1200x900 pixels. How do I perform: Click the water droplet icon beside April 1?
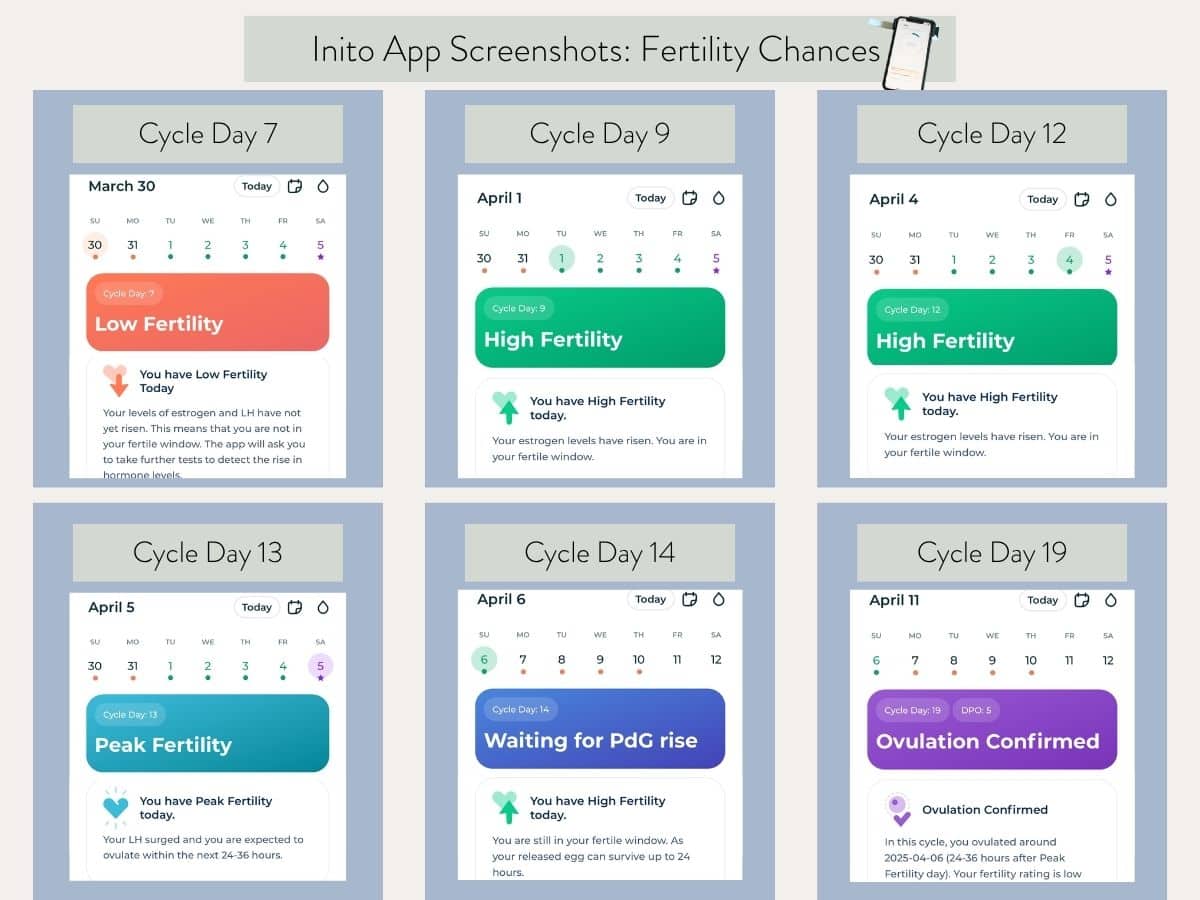tap(719, 198)
